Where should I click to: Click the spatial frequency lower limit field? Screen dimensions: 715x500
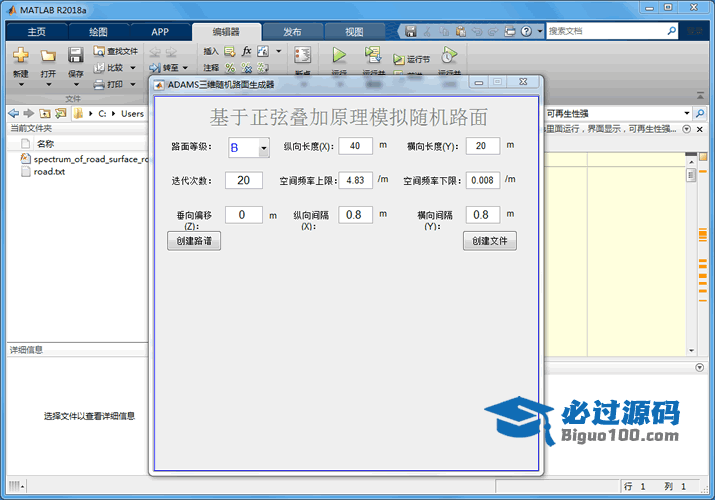point(483,180)
